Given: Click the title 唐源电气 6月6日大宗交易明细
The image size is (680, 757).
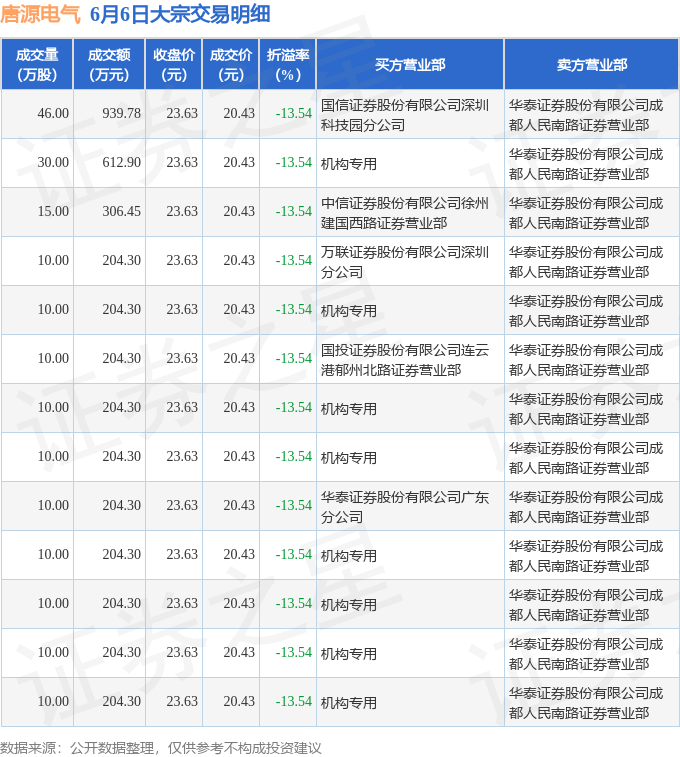Looking at the screenshot, I should [x=135, y=14].
